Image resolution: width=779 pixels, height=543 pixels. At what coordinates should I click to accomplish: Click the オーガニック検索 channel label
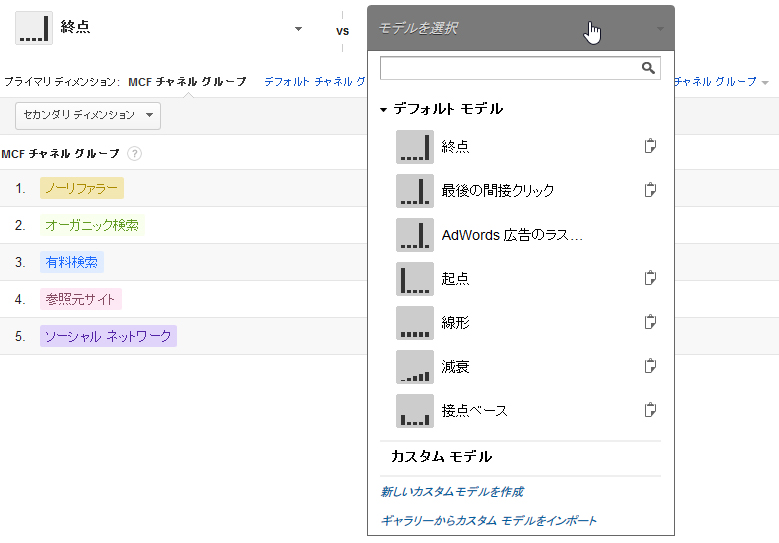[x=92, y=226]
